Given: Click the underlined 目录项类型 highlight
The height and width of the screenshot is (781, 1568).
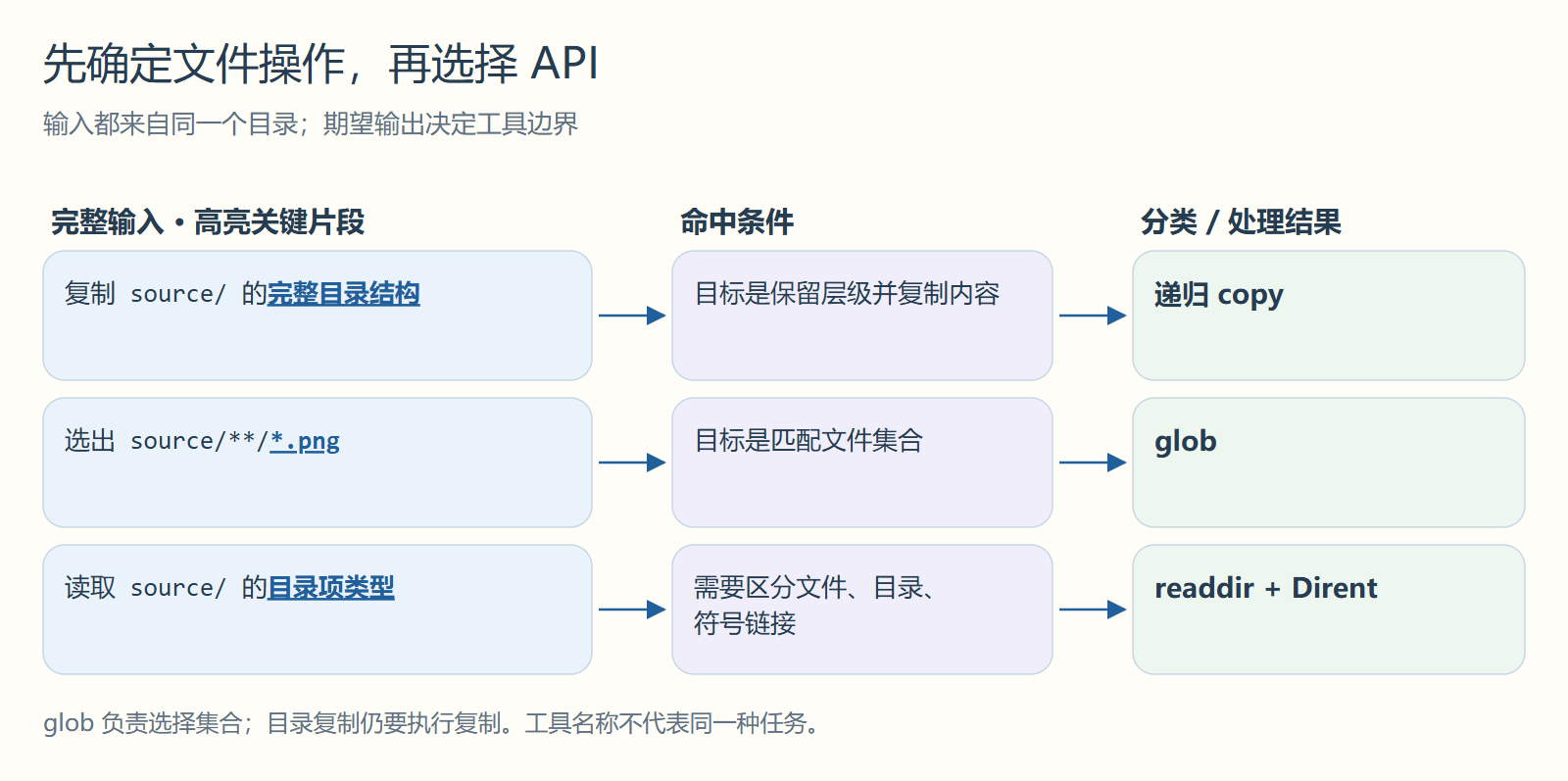Looking at the screenshot, I should pos(331,588).
